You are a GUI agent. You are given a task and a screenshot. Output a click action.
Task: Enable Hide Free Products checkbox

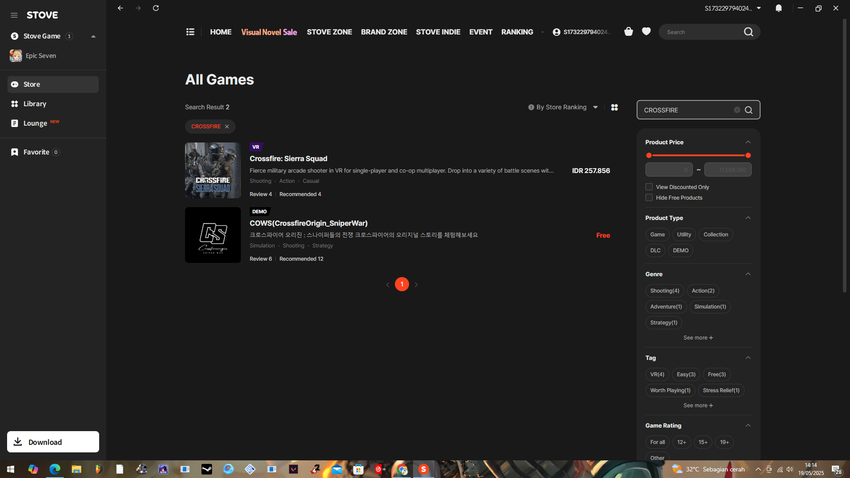(649, 198)
